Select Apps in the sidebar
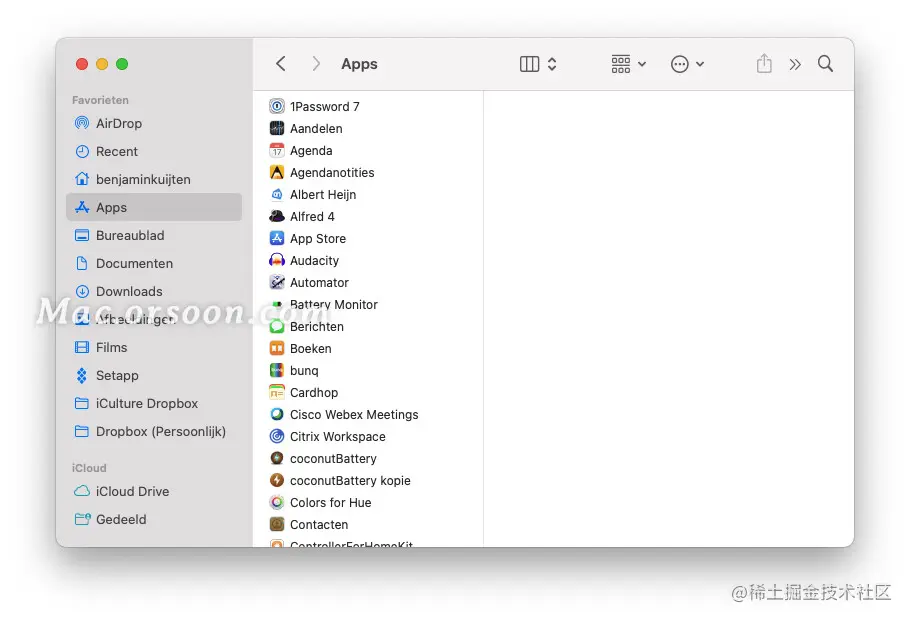The height and width of the screenshot is (621, 910). click(x=154, y=207)
